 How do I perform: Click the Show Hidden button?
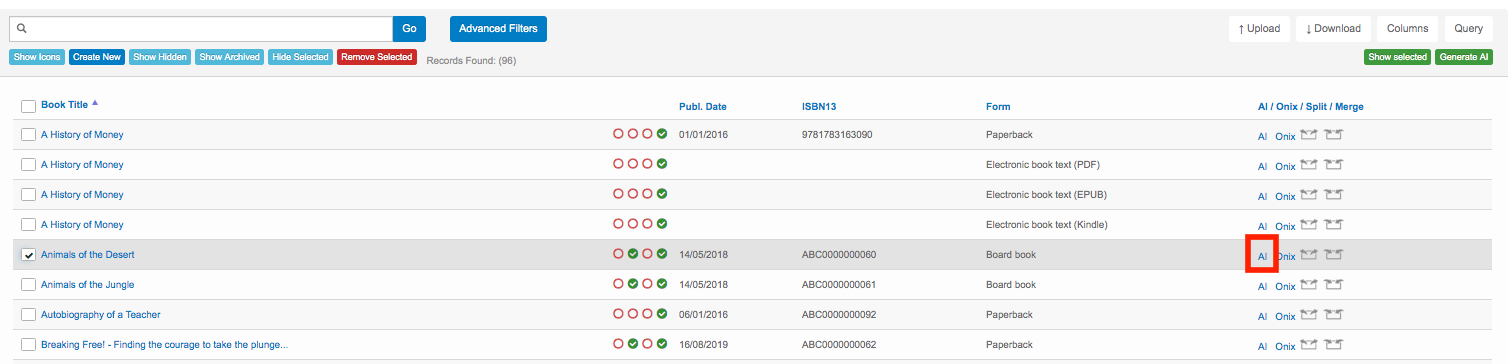160,57
